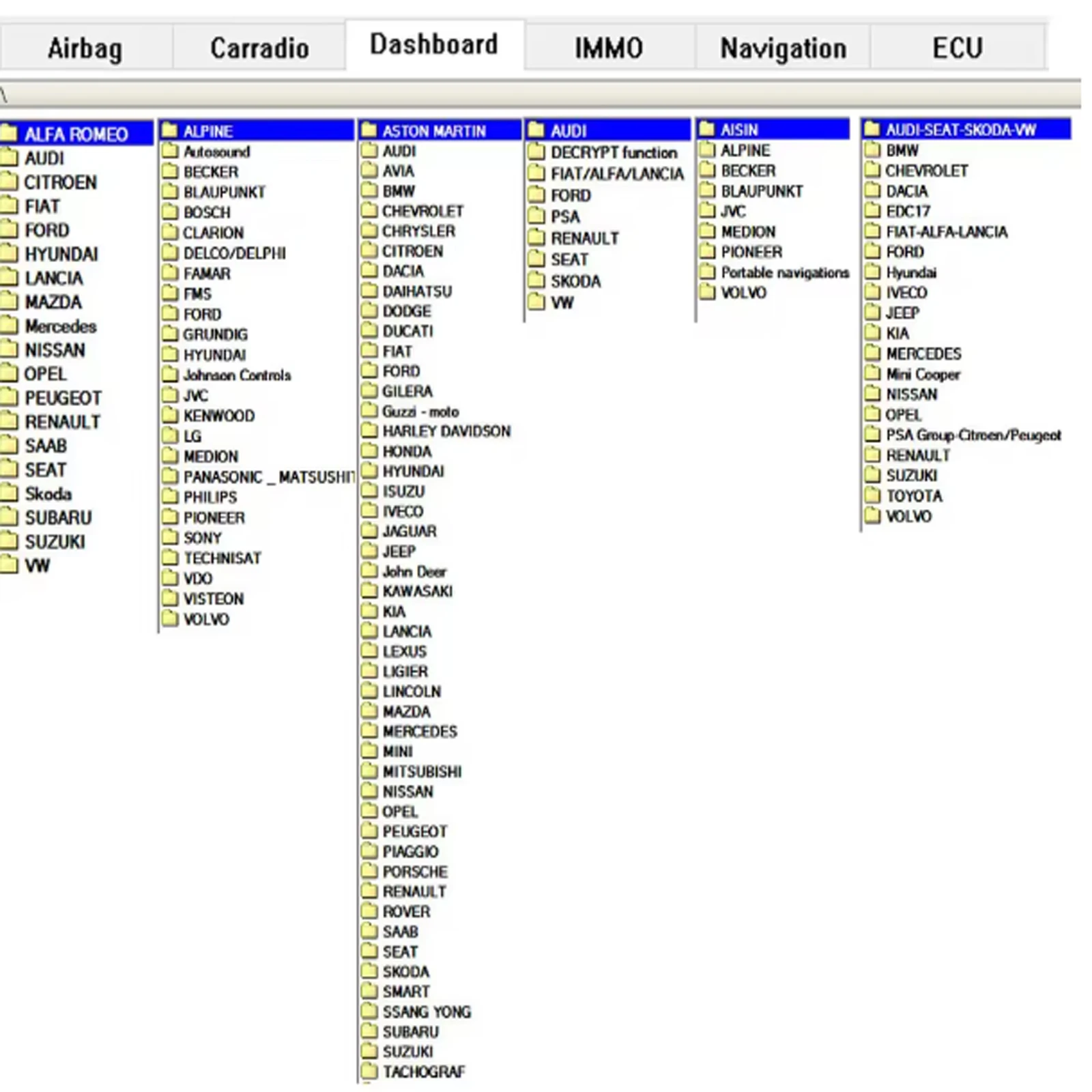The width and height of the screenshot is (1092, 1092).
Task: Click folder icon beside the plain PSA entry
Action: point(537,216)
